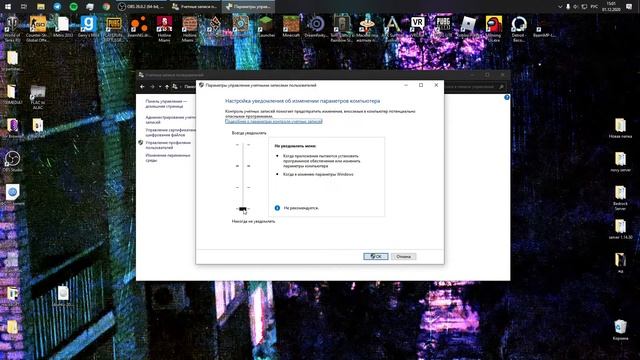Select the OBS Studio desktop shortcut
640x360 pixels.
[12, 161]
